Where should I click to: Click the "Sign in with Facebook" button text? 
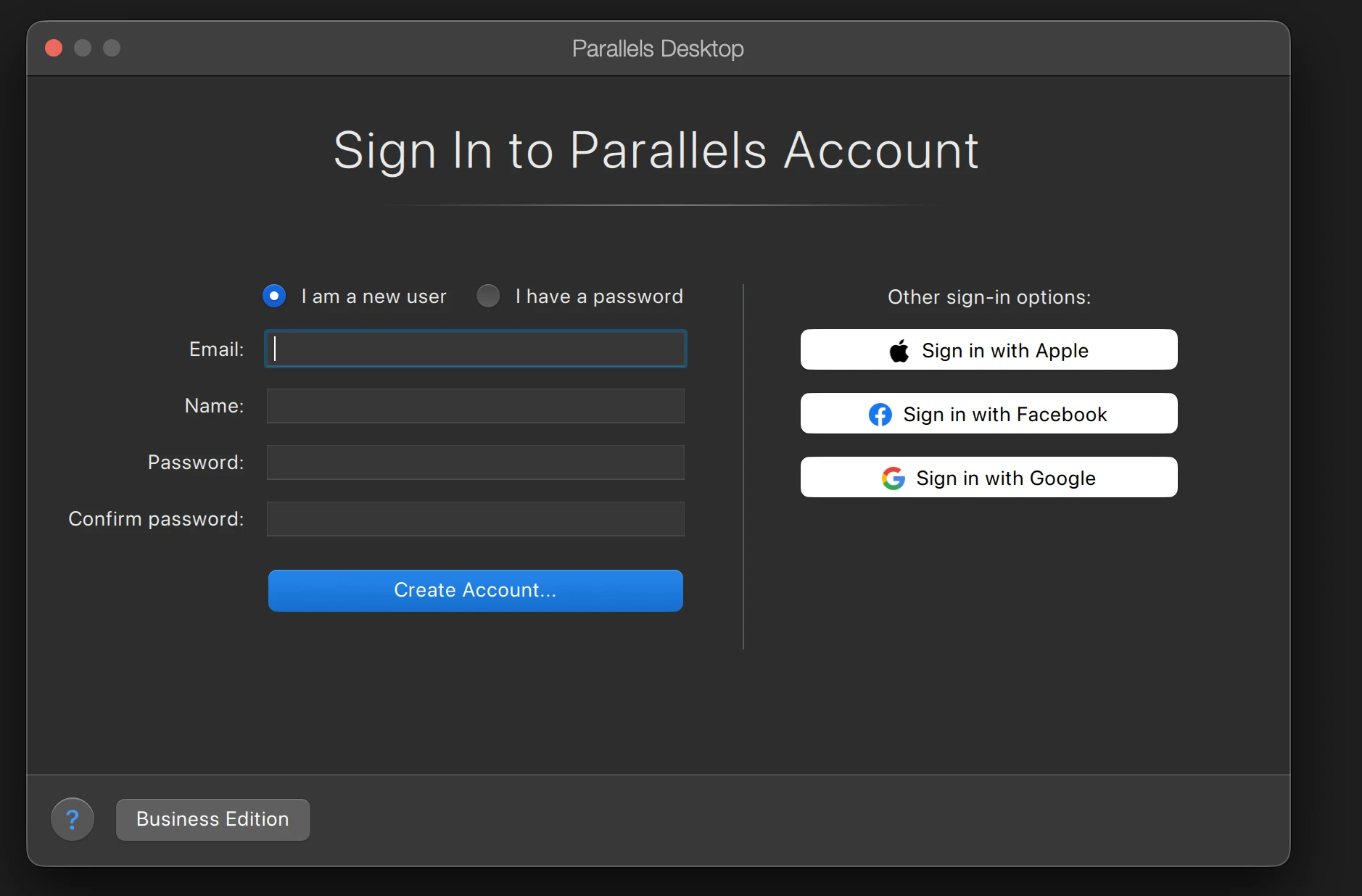click(1005, 415)
